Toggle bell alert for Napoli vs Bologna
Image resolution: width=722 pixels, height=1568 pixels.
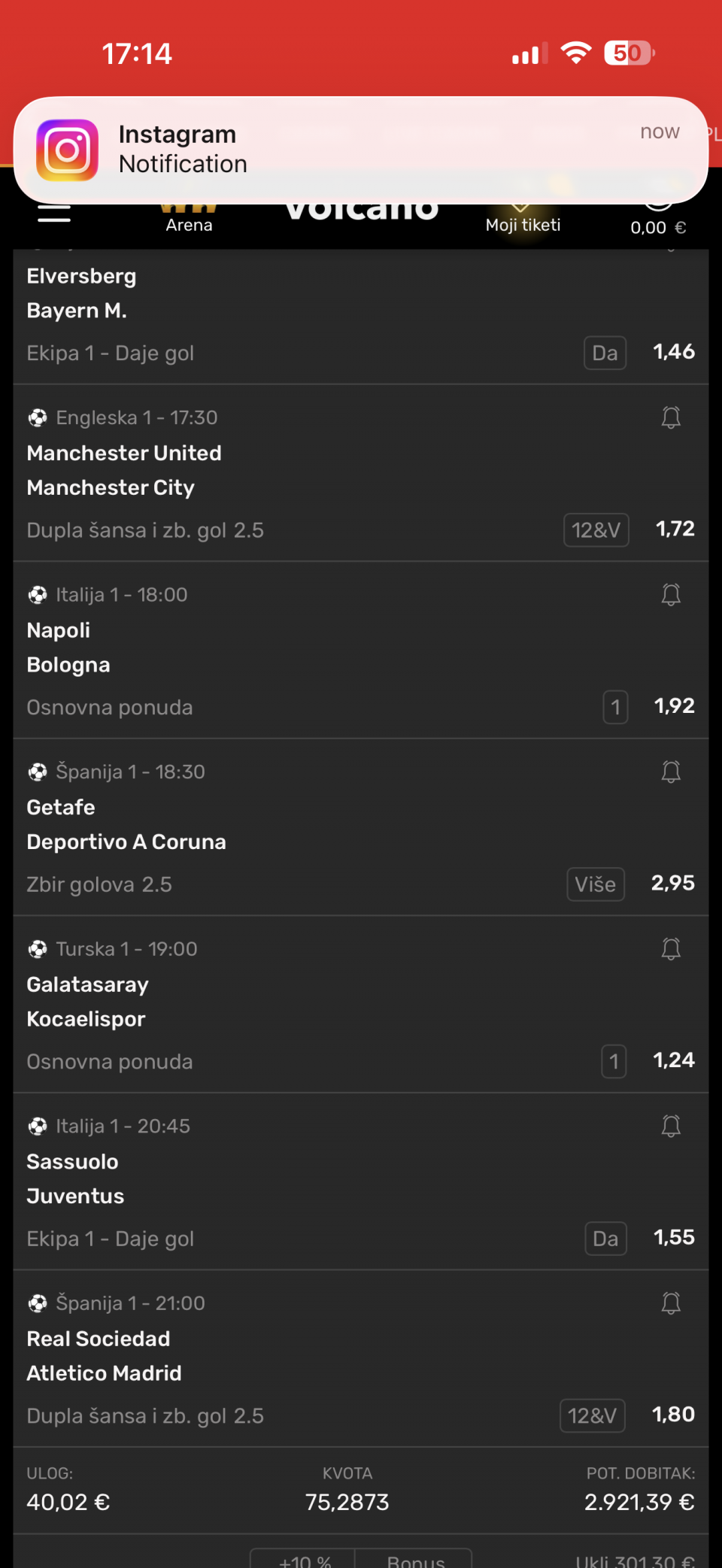pyautogui.click(x=671, y=595)
